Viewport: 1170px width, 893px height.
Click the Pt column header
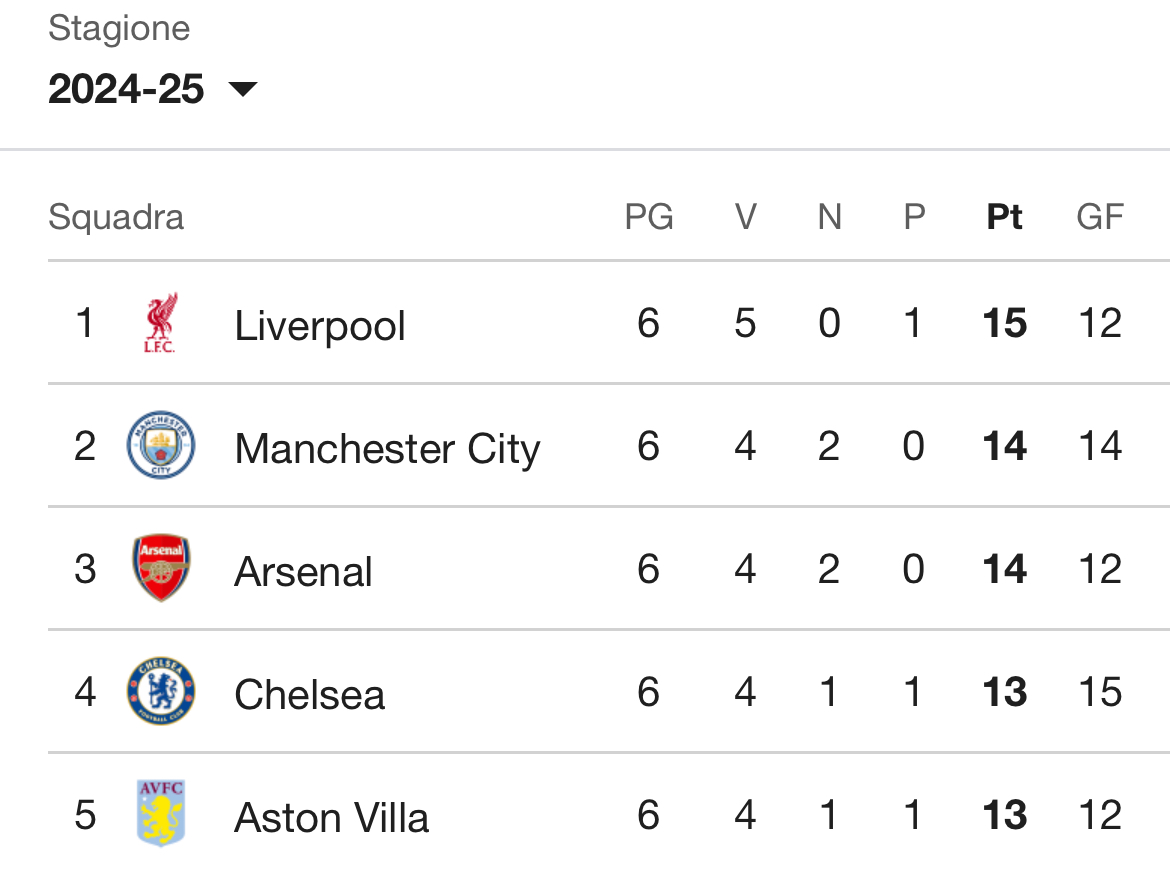click(x=1004, y=217)
